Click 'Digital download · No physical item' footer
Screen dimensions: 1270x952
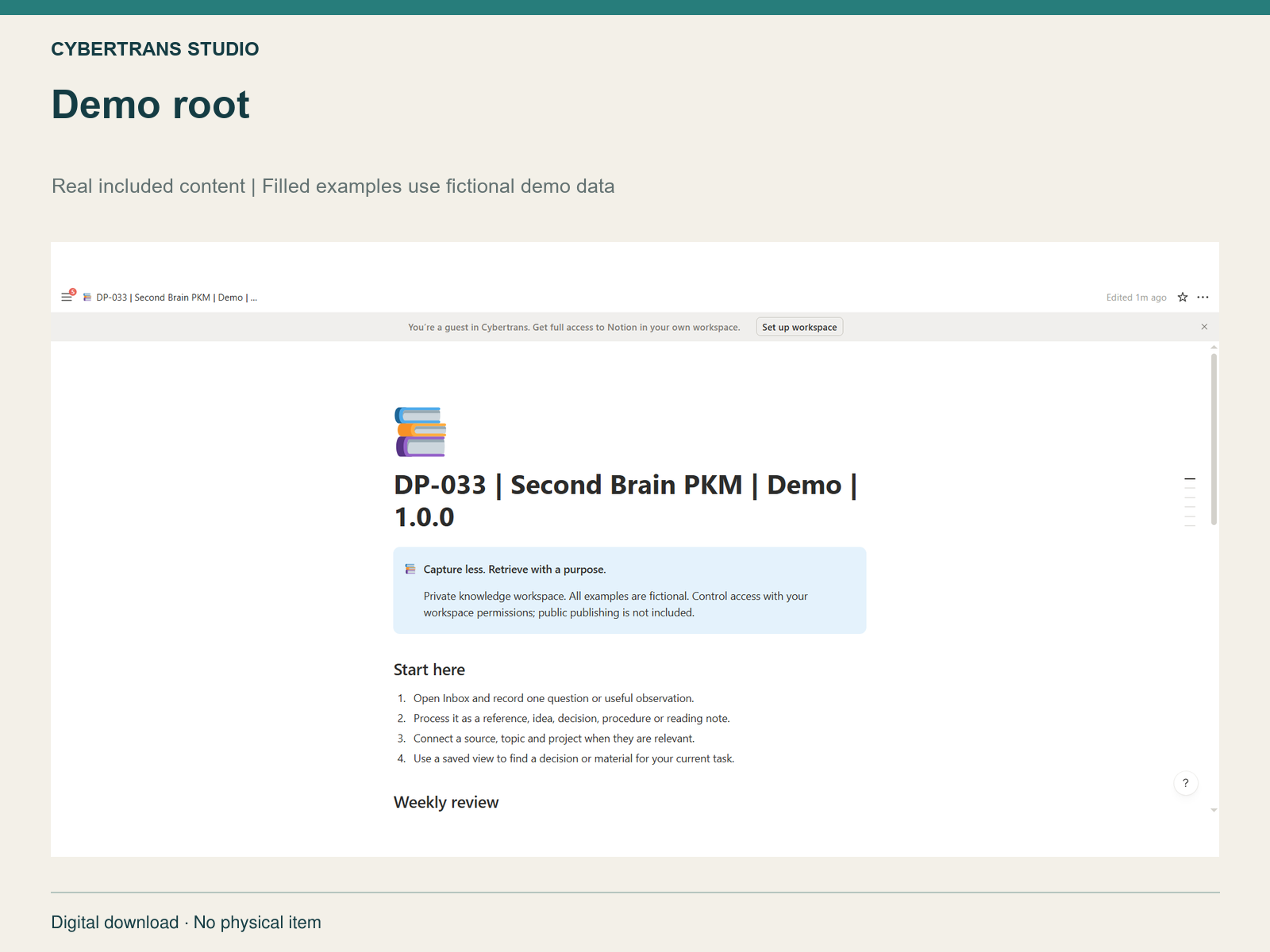click(x=187, y=923)
